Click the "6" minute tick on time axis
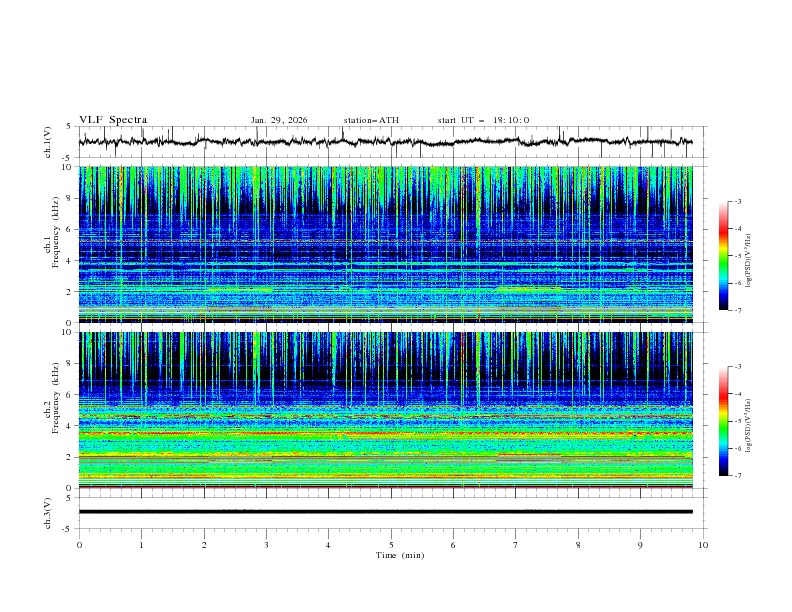This screenshot has height=612, width=792. (453, 545)
